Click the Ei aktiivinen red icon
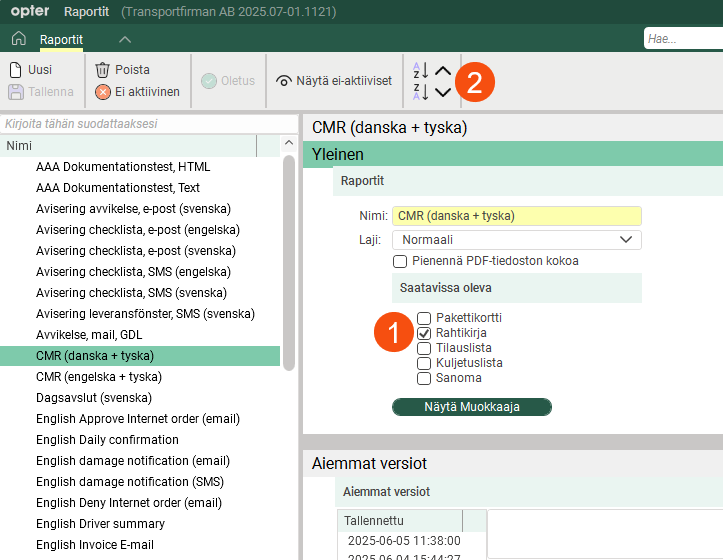Viewport: 723px width, 560px height. (103, 92)
